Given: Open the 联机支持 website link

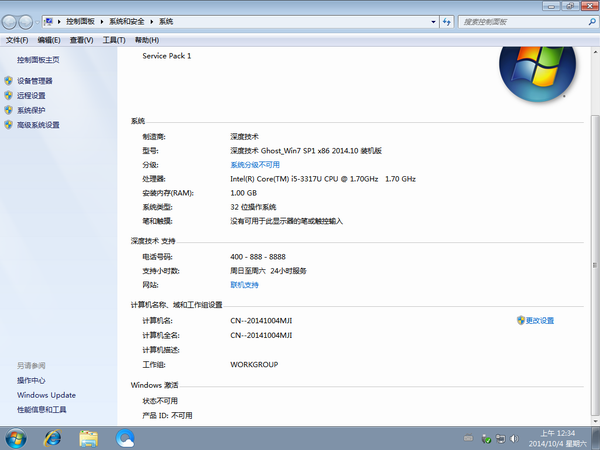Looking at the screenshot, I should (244, 285).
